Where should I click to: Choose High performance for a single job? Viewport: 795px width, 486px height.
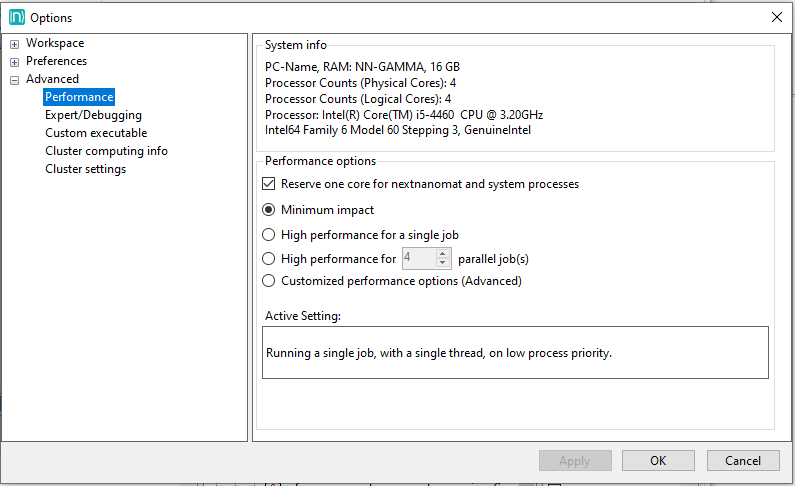[268, 235]
